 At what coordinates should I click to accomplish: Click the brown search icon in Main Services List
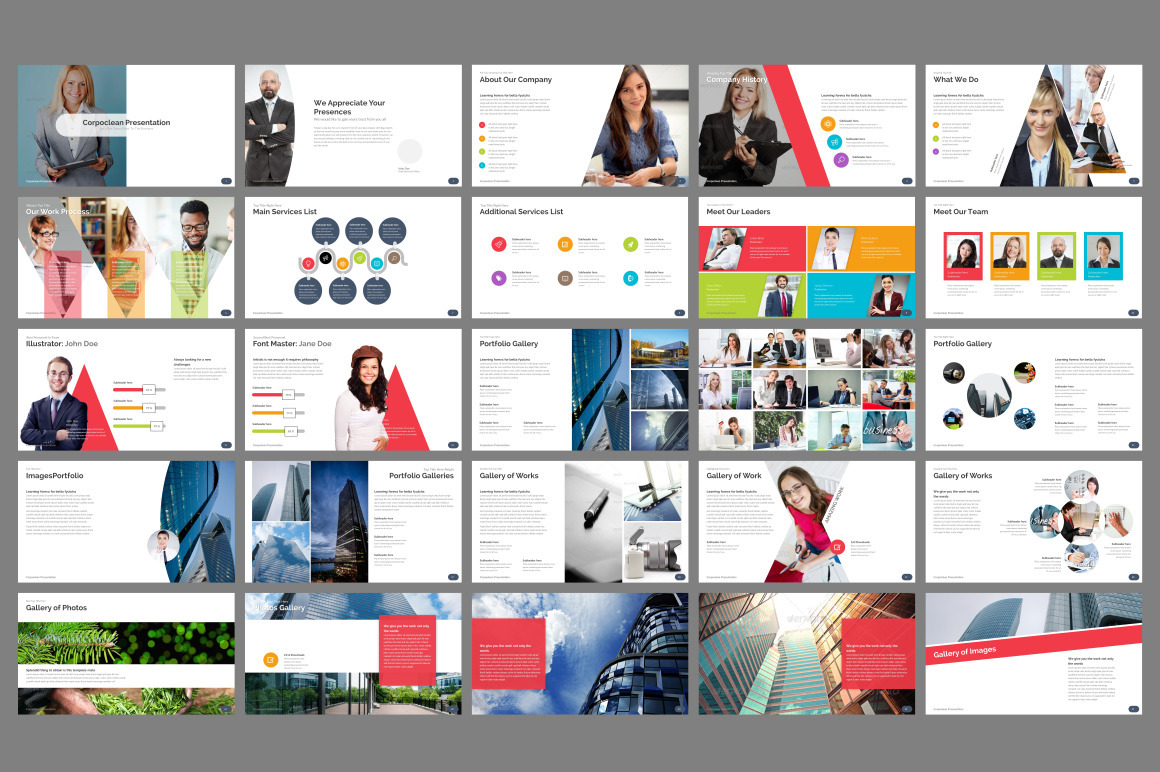[393, 259]
